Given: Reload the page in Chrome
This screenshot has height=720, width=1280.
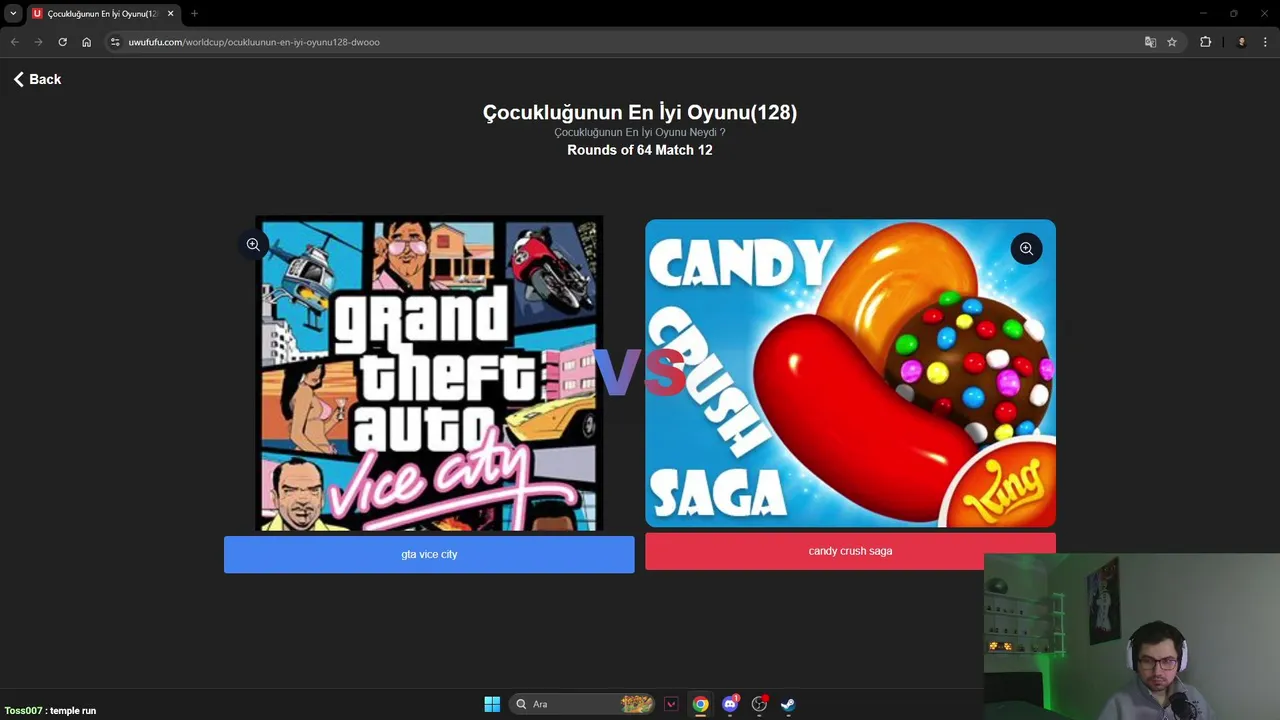Looking at the screenshot, I should click(x=62, y=42).
